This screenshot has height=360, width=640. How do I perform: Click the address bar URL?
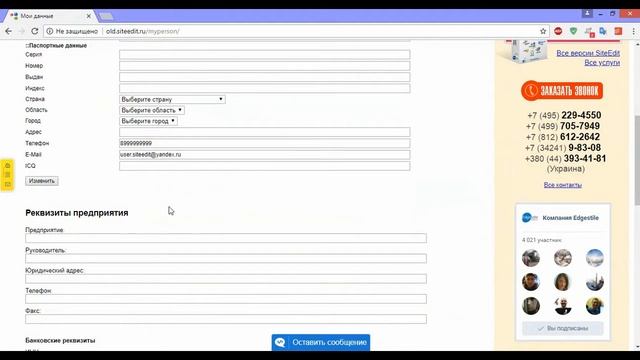(142, 31)
